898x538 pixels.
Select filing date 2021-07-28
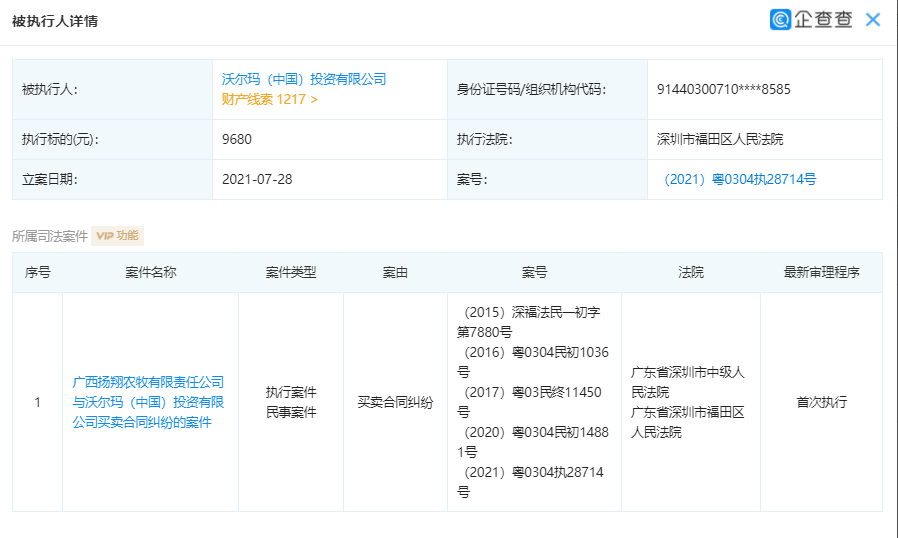257,179
